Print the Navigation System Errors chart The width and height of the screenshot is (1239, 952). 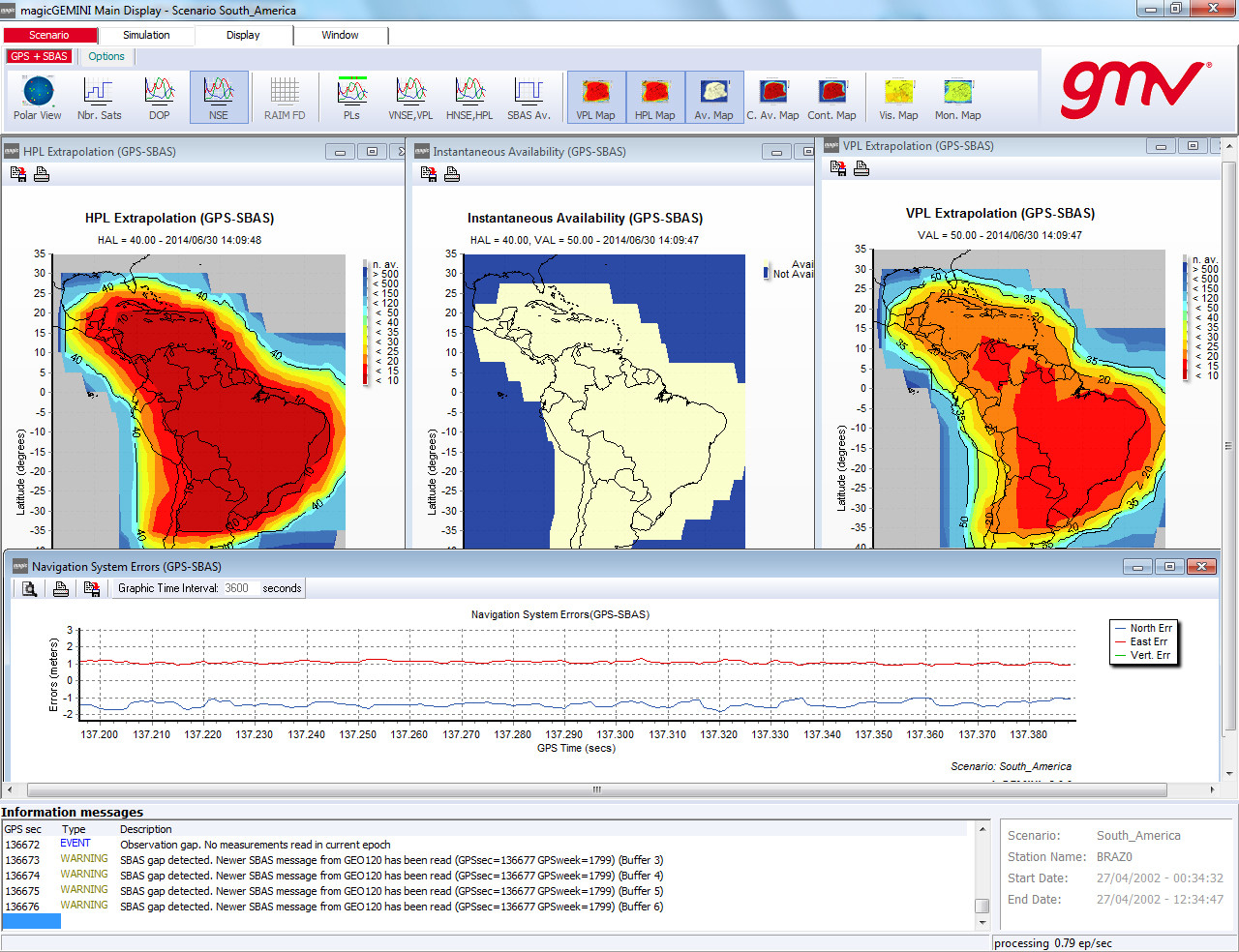coord(61,588)
